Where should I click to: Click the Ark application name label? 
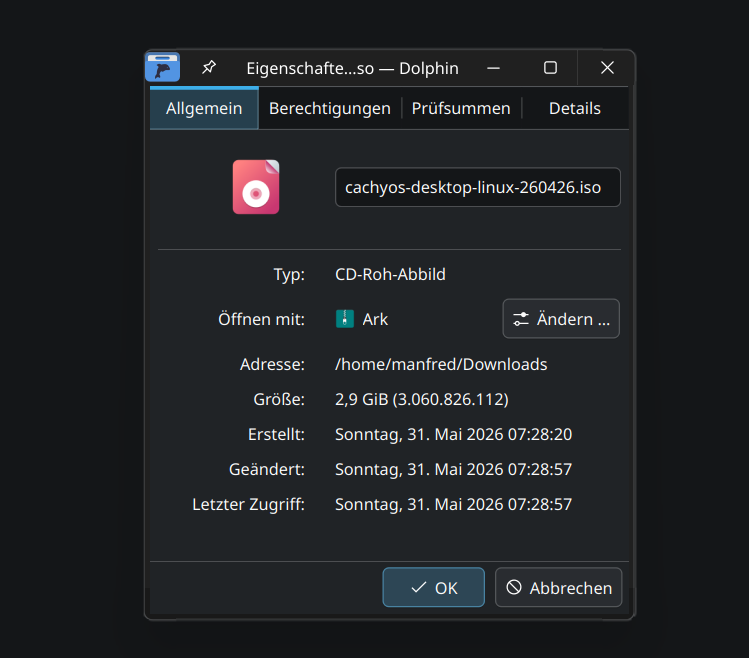click(375, 319)
